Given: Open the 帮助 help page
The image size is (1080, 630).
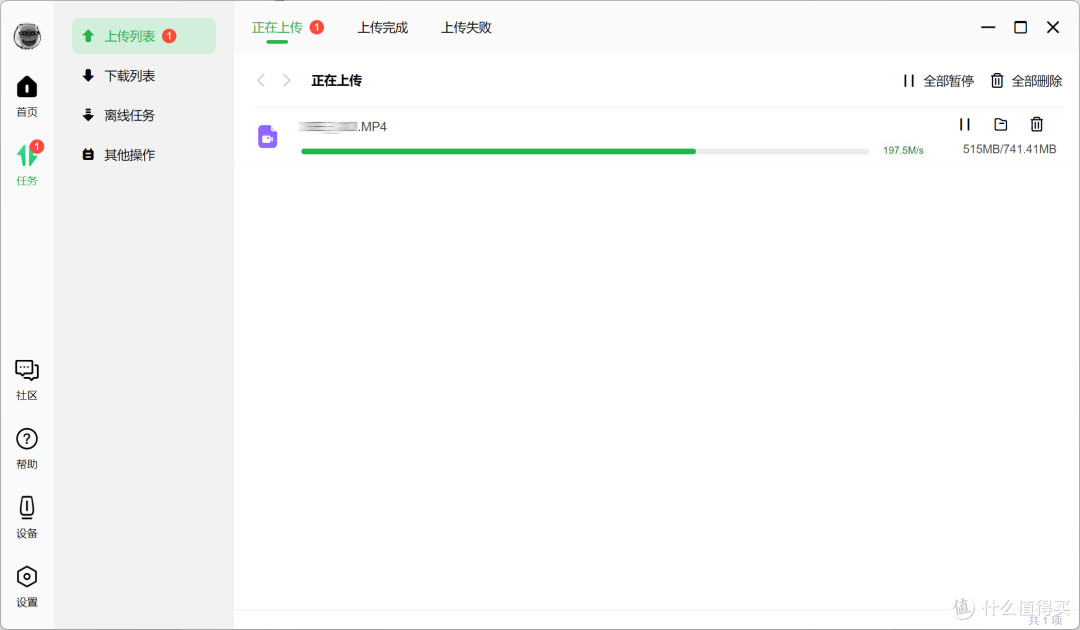Looking at the screenshot, I should coord(27,449).
